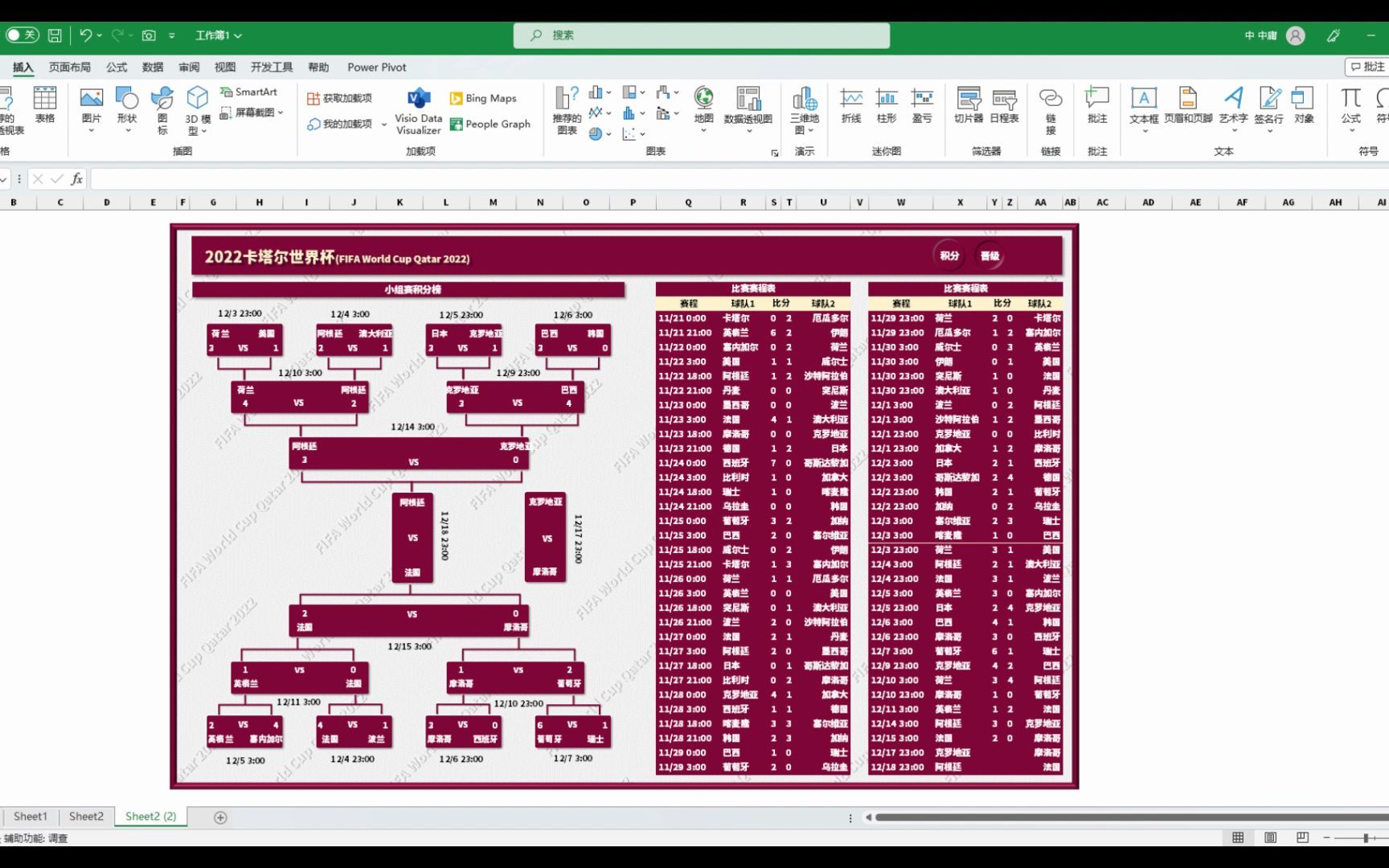Insert 链接 hyperlink
The width and height of the screenshot is (1389, 868).
click(x=1051, y=109)
